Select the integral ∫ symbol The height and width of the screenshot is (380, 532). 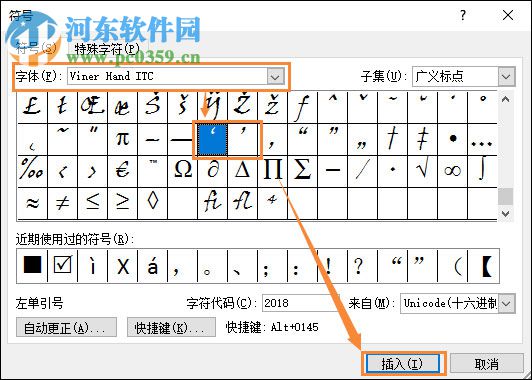(x=482, y=171)
